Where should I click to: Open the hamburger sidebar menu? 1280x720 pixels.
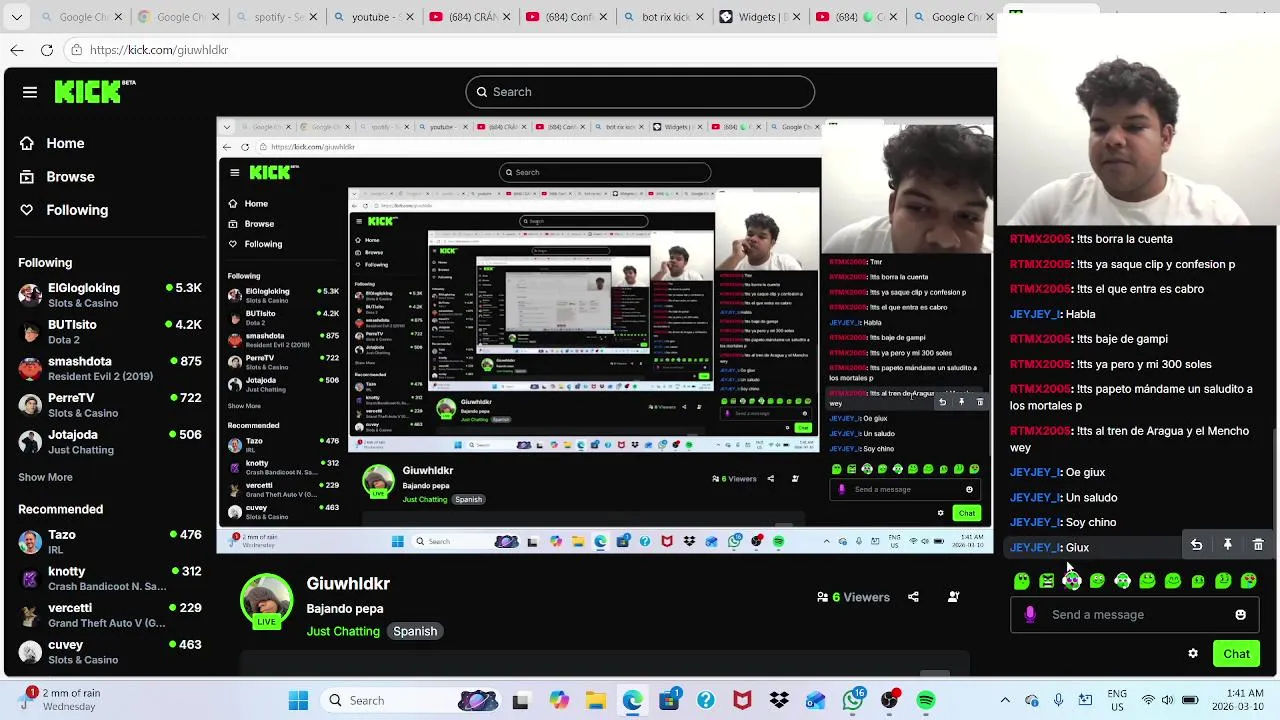tap(30, 92)
